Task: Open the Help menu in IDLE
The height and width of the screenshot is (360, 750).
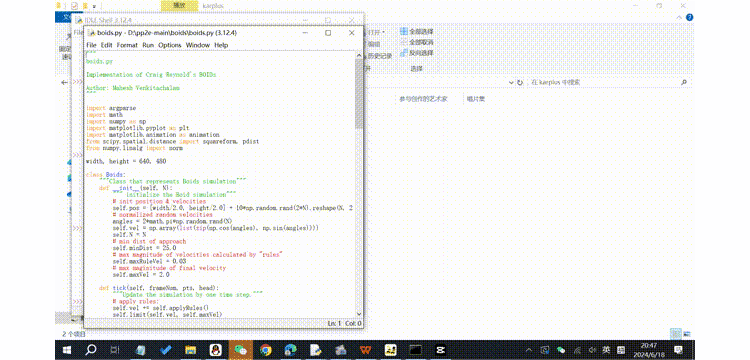Action: pos(221,45)
